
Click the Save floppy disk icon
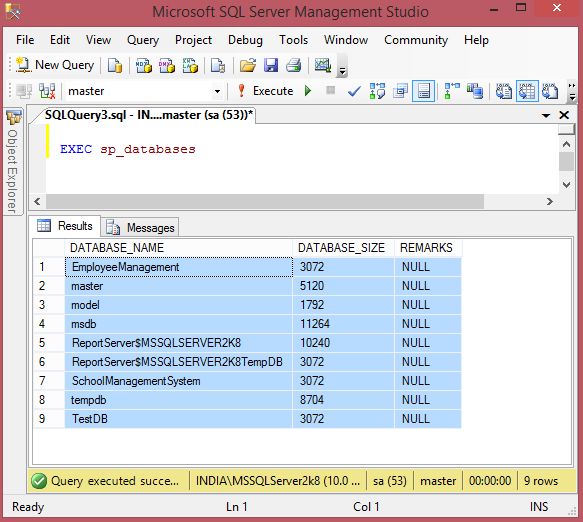click(271, 65)
